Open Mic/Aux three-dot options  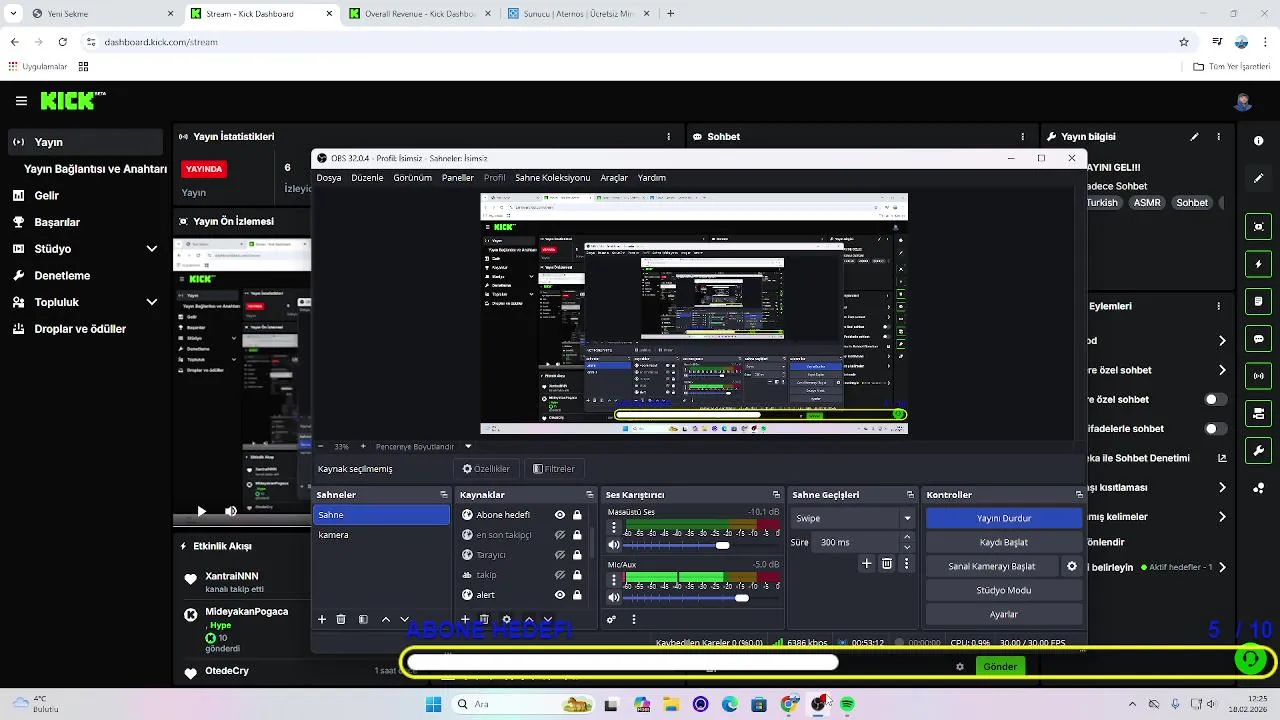click(x=614, y=580)
